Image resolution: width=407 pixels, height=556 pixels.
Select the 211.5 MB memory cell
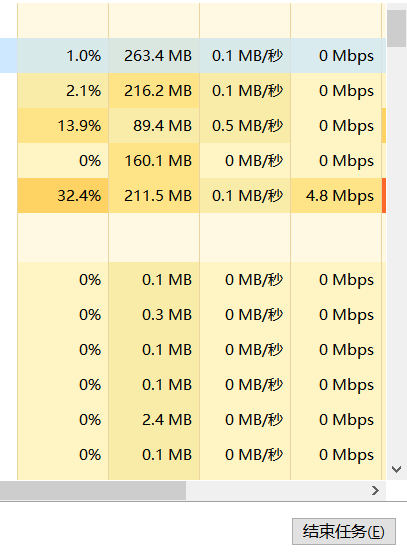pyautogui.click(x=154, y=195)
